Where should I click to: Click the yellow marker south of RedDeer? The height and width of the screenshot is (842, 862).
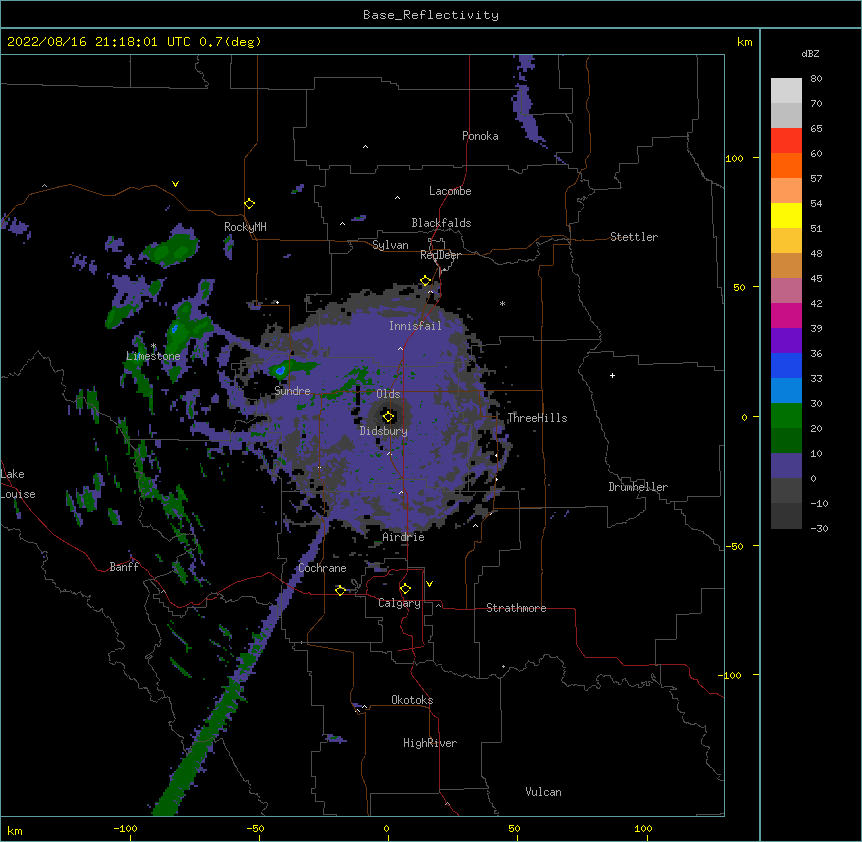426,281
